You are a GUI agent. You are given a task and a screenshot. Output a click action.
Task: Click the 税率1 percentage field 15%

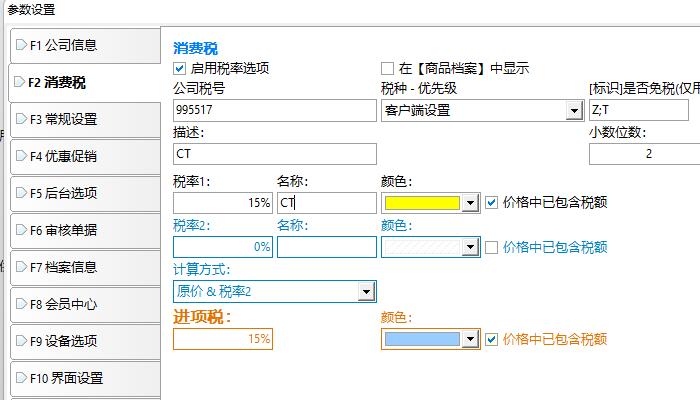click(x=223, y=203)
